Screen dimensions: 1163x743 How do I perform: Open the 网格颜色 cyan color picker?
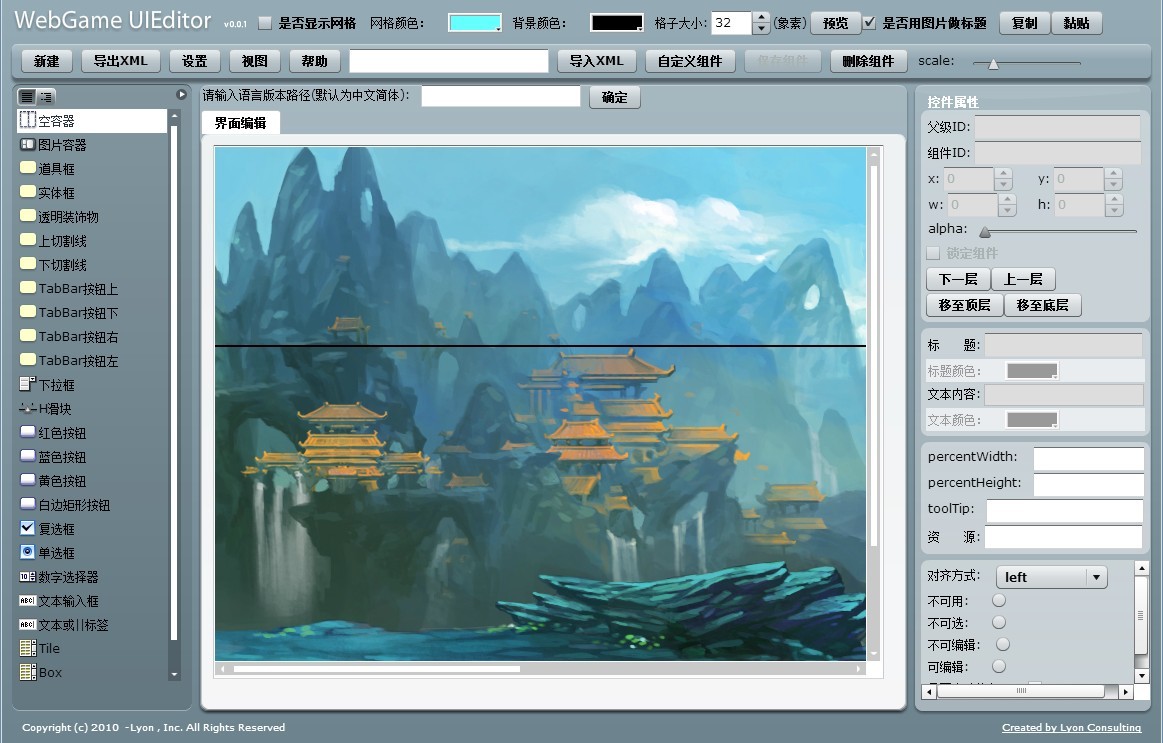pos(475,23)
